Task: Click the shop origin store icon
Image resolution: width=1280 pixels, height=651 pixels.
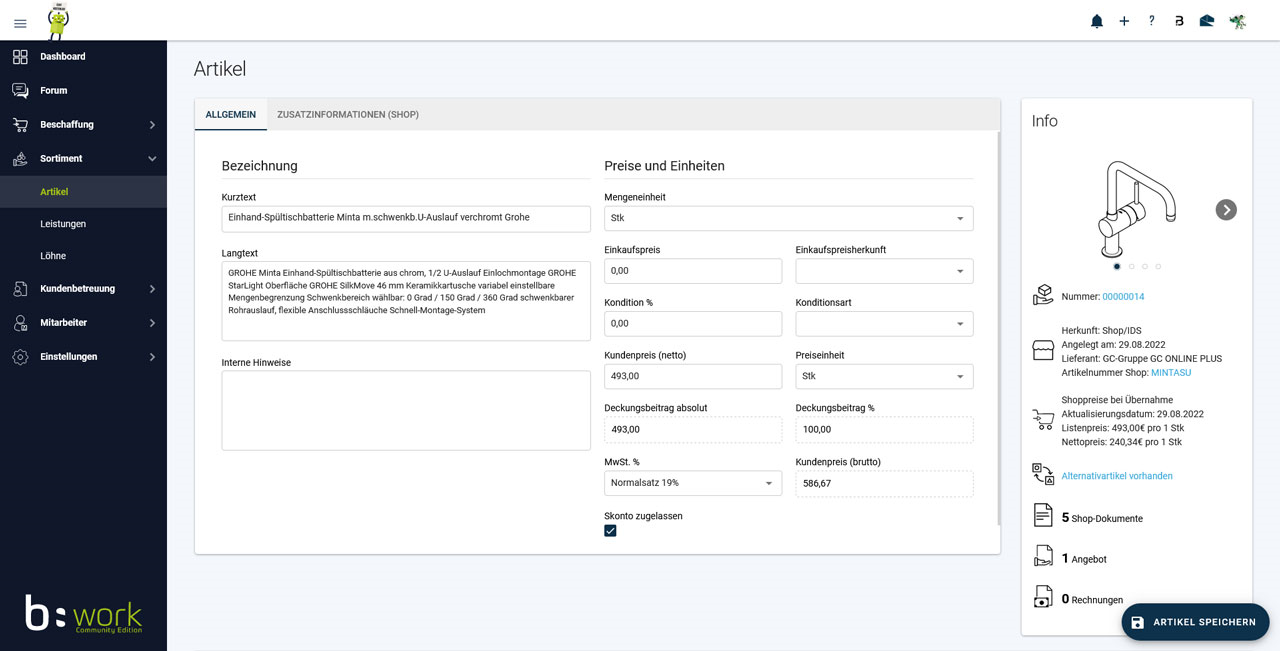Action: pos(1043,350)
